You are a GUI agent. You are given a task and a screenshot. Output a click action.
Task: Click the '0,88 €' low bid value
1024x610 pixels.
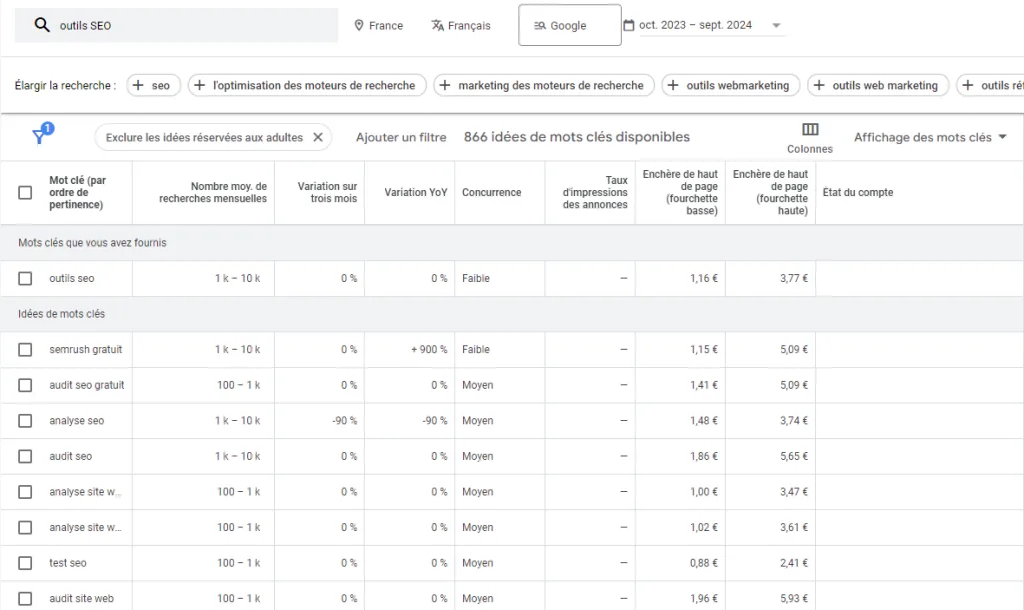coord(703,563)
